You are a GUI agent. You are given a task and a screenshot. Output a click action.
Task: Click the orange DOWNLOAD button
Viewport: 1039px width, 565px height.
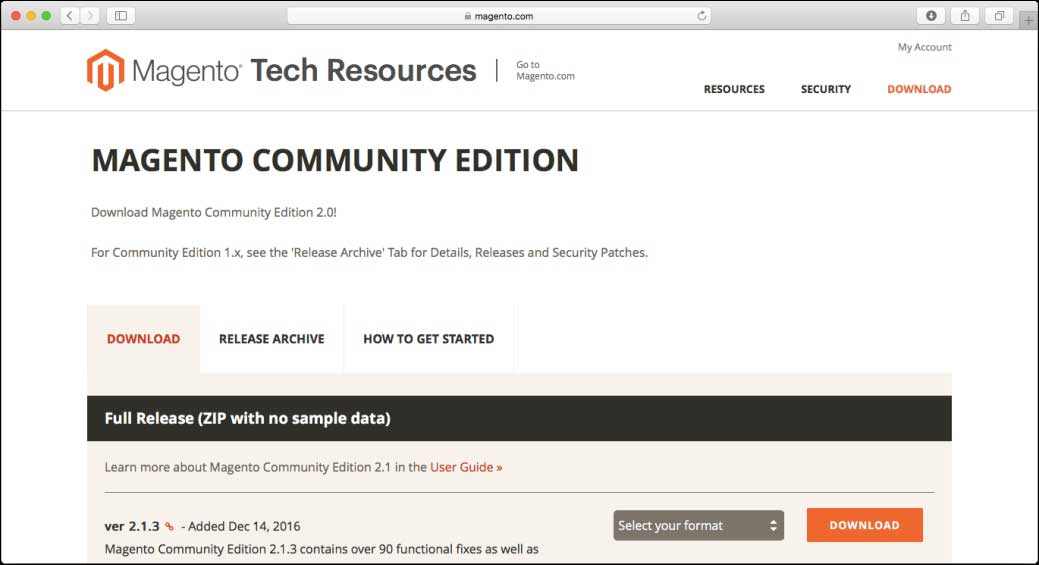865,525
